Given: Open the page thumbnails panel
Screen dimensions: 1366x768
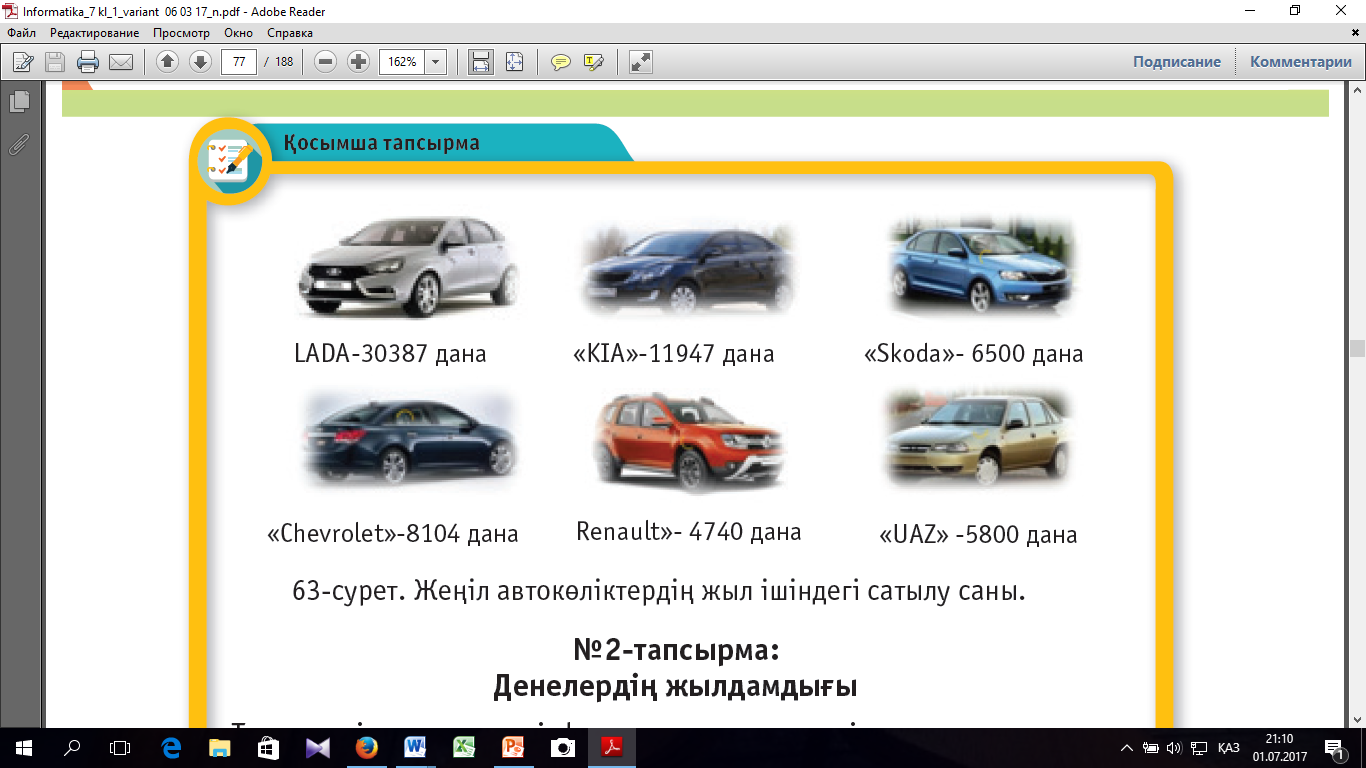Looking at the screenshot, I should [x=18, y=101].
